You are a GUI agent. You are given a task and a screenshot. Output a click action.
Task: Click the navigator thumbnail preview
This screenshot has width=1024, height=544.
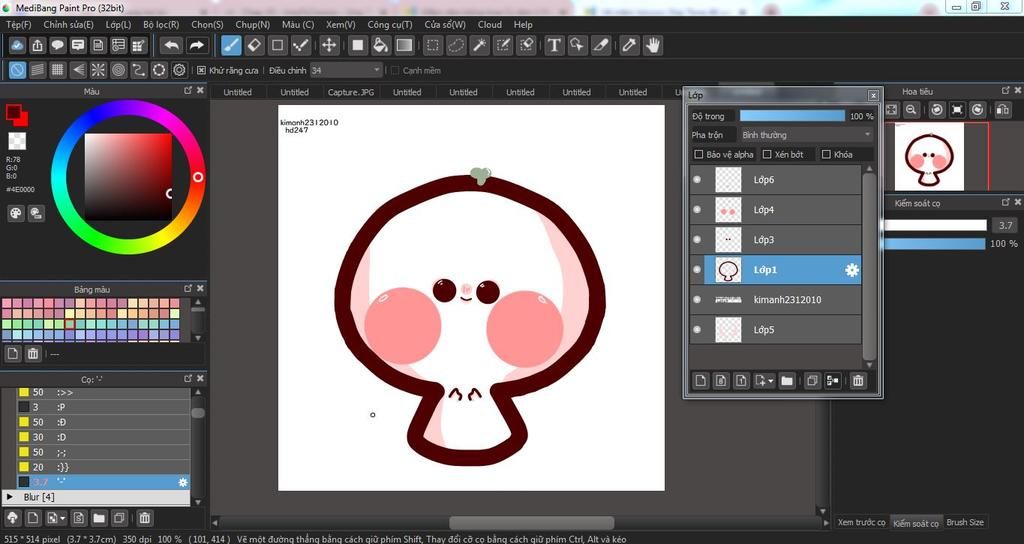(929, 157)
